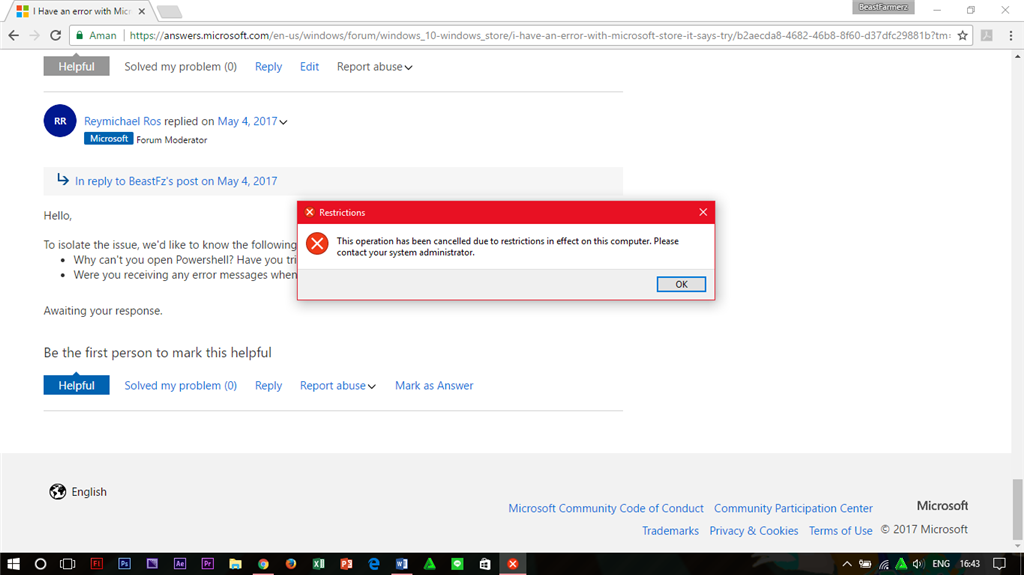The image size is (1024, 575).
Task: Open the volume control in system tray
Action: 918,564
